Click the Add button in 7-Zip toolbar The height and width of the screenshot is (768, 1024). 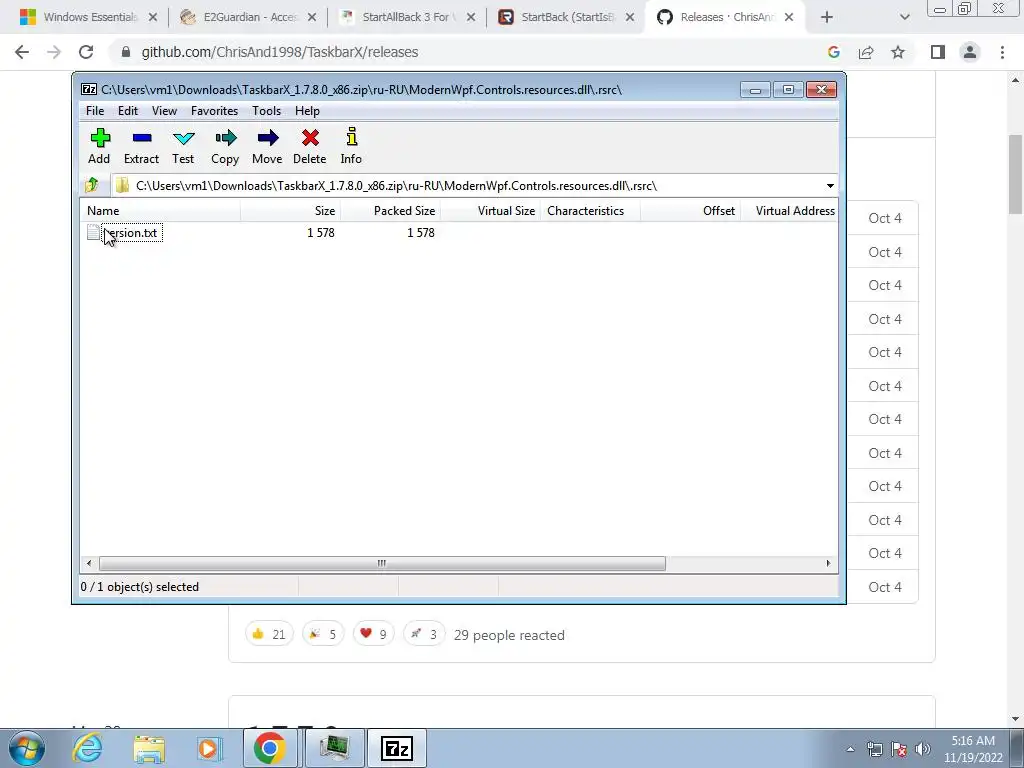click(99, 146)
